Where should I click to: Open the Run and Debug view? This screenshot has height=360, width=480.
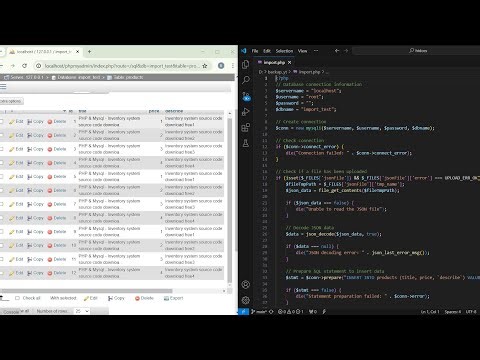[246, 112]
